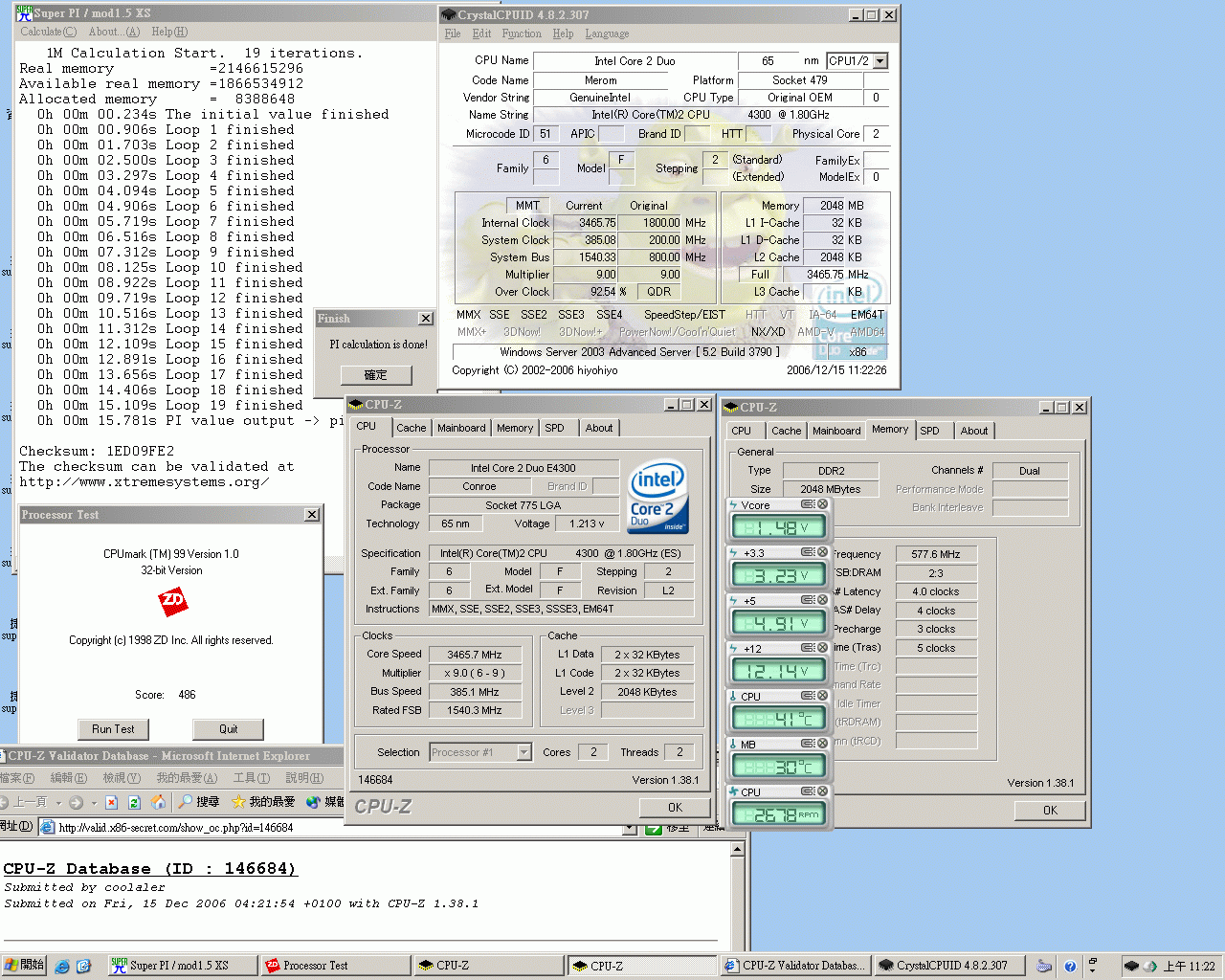Open CrystalCPUID File menu
Viewport: 1225px width, 980px height.
point(453,33)
